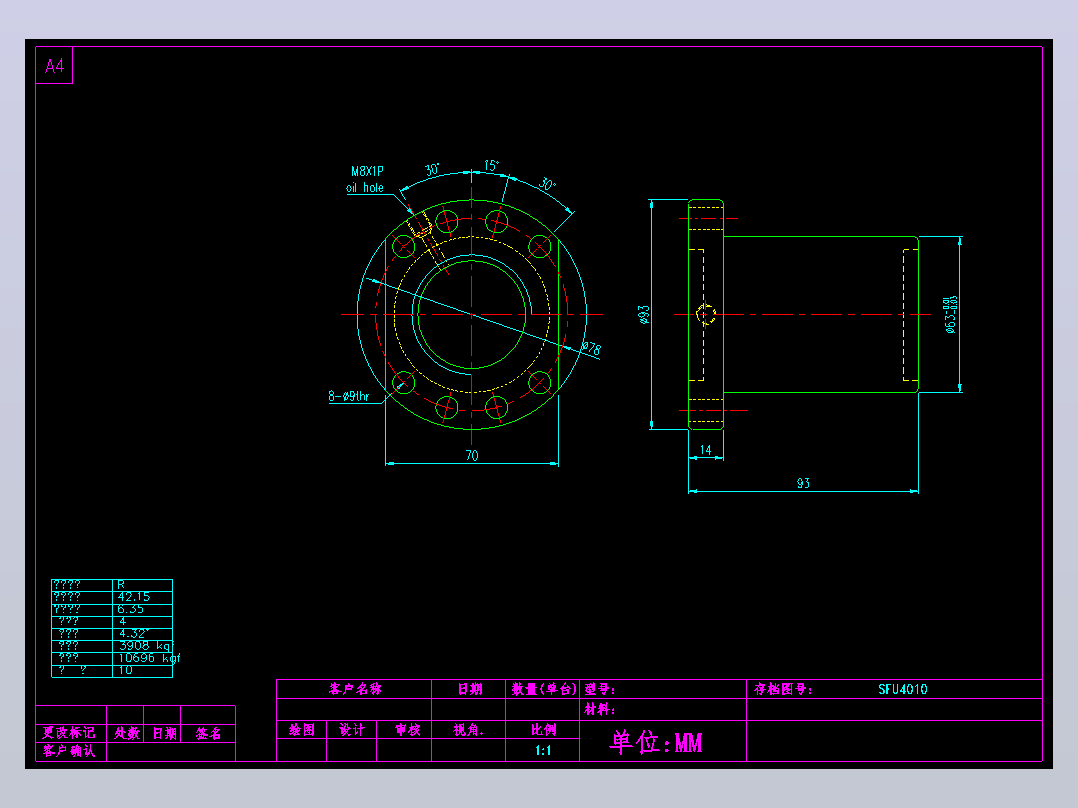Select the 签名 signature label
The height and width of the screenshot is (808, 1078).
(x=208, y=733)
